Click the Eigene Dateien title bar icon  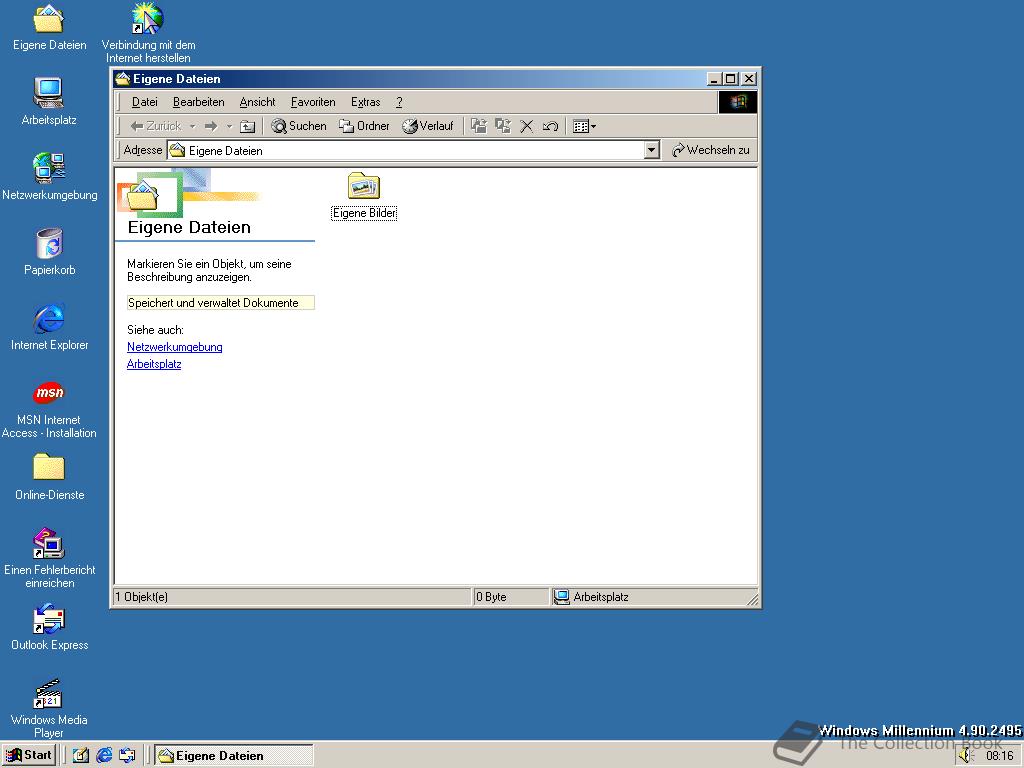(x=123, y=79)
